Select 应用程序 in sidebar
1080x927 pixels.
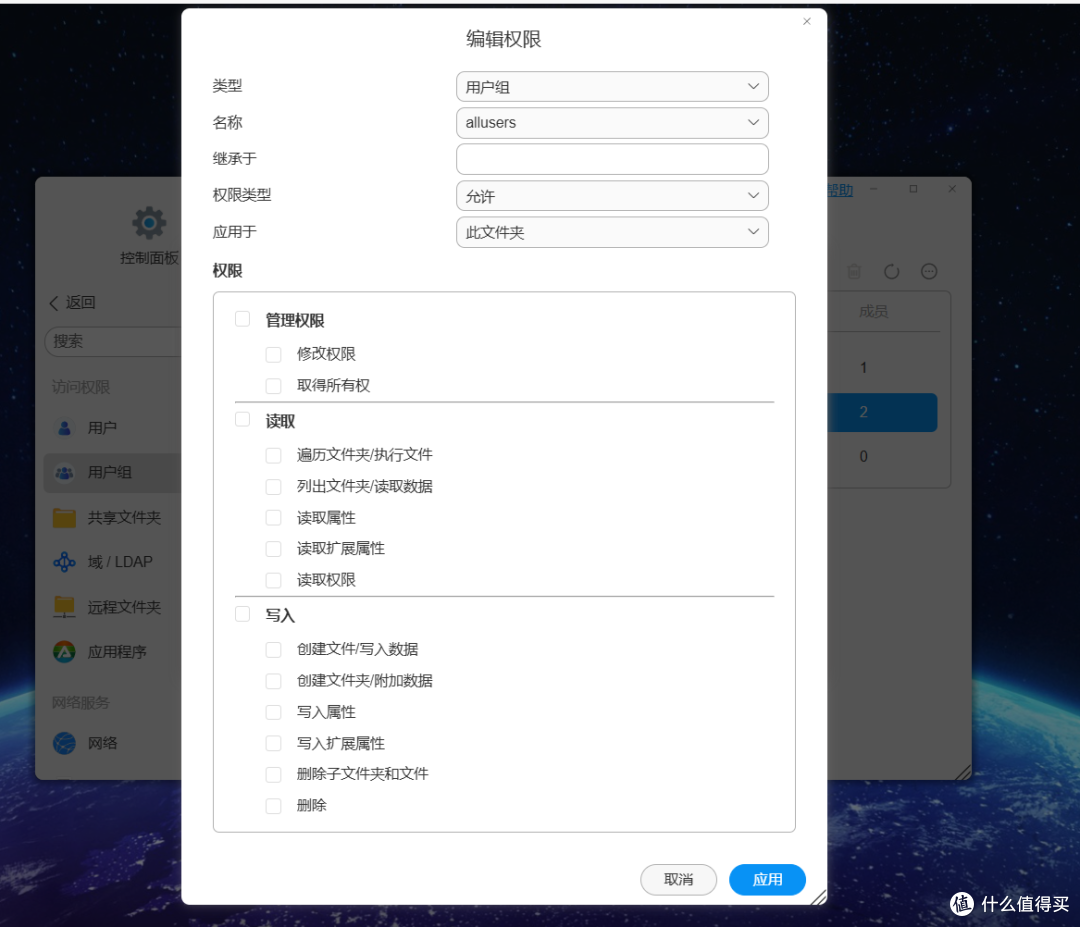pos(117,652)
